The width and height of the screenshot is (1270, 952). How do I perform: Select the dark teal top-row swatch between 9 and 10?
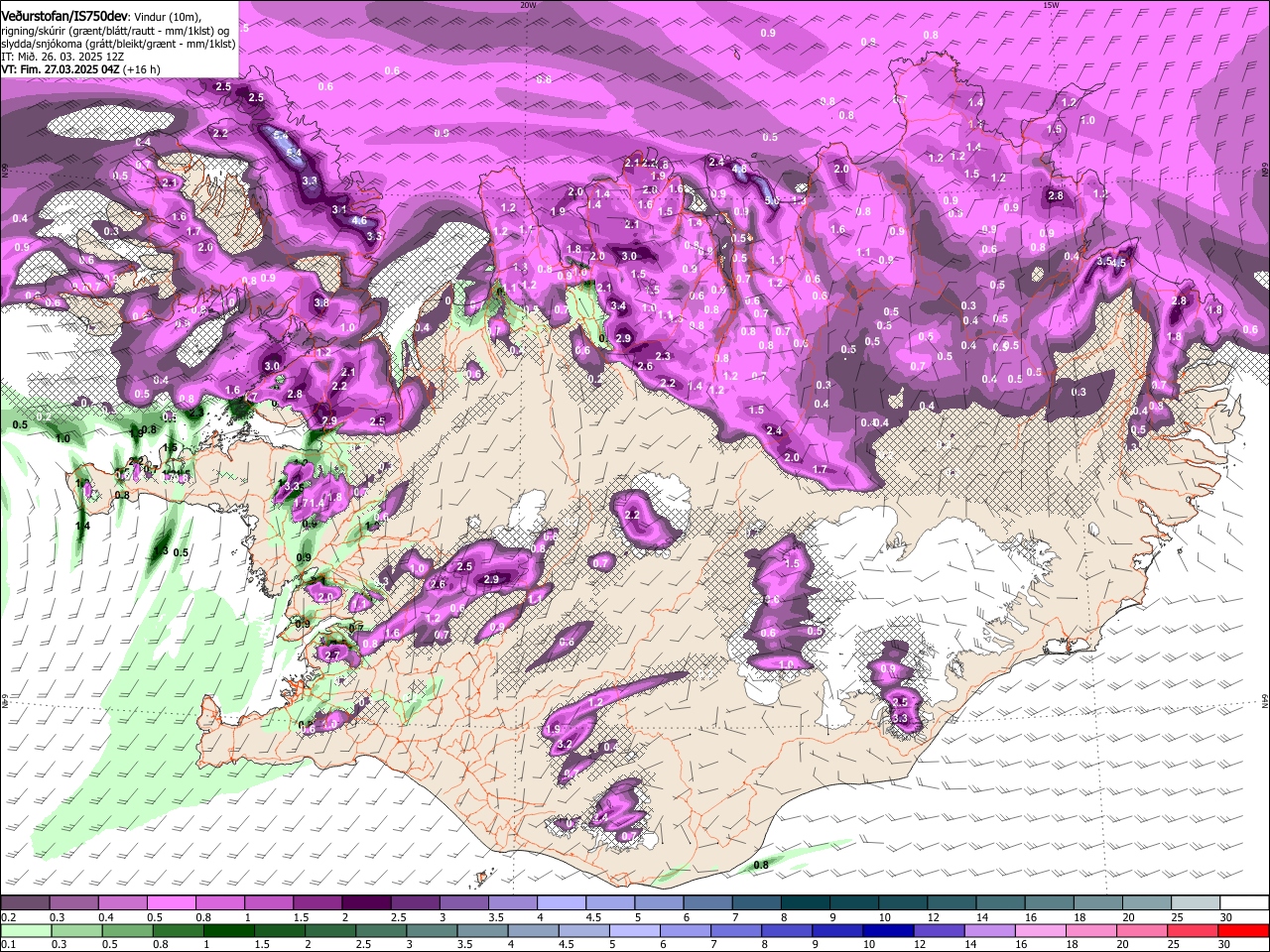point(854,902)
